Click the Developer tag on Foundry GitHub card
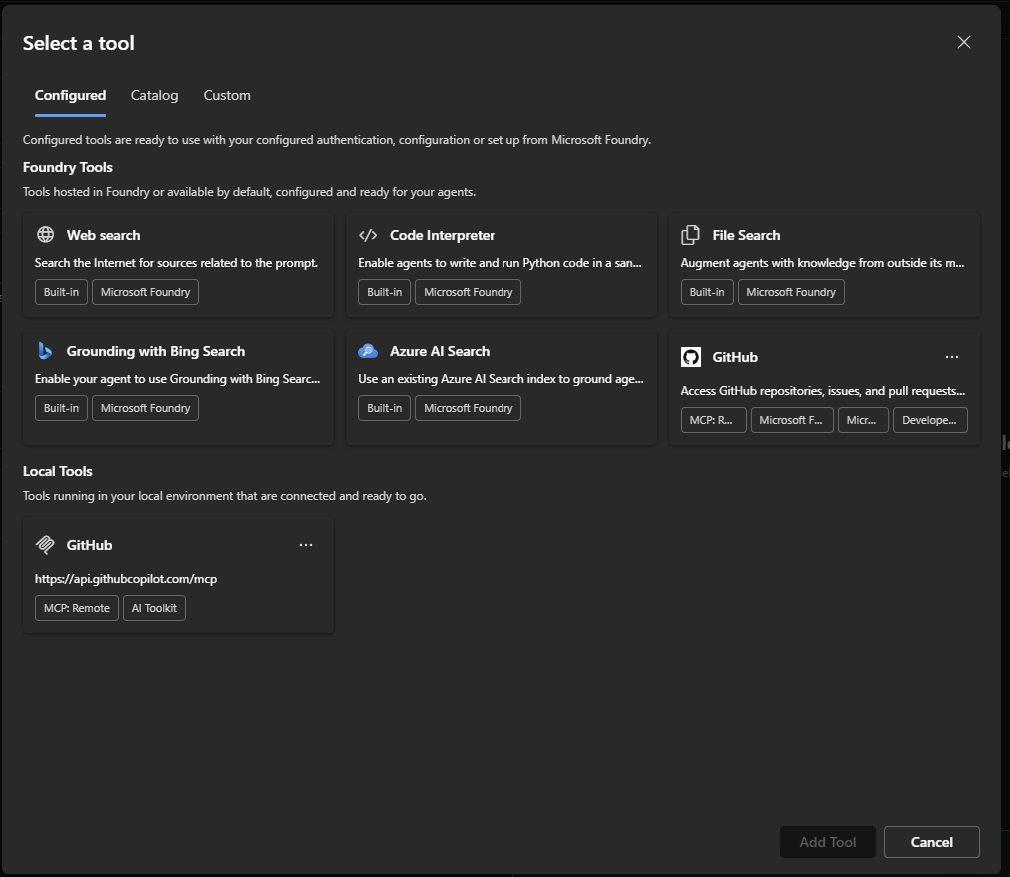1010x877 pixels. point(929,420)
